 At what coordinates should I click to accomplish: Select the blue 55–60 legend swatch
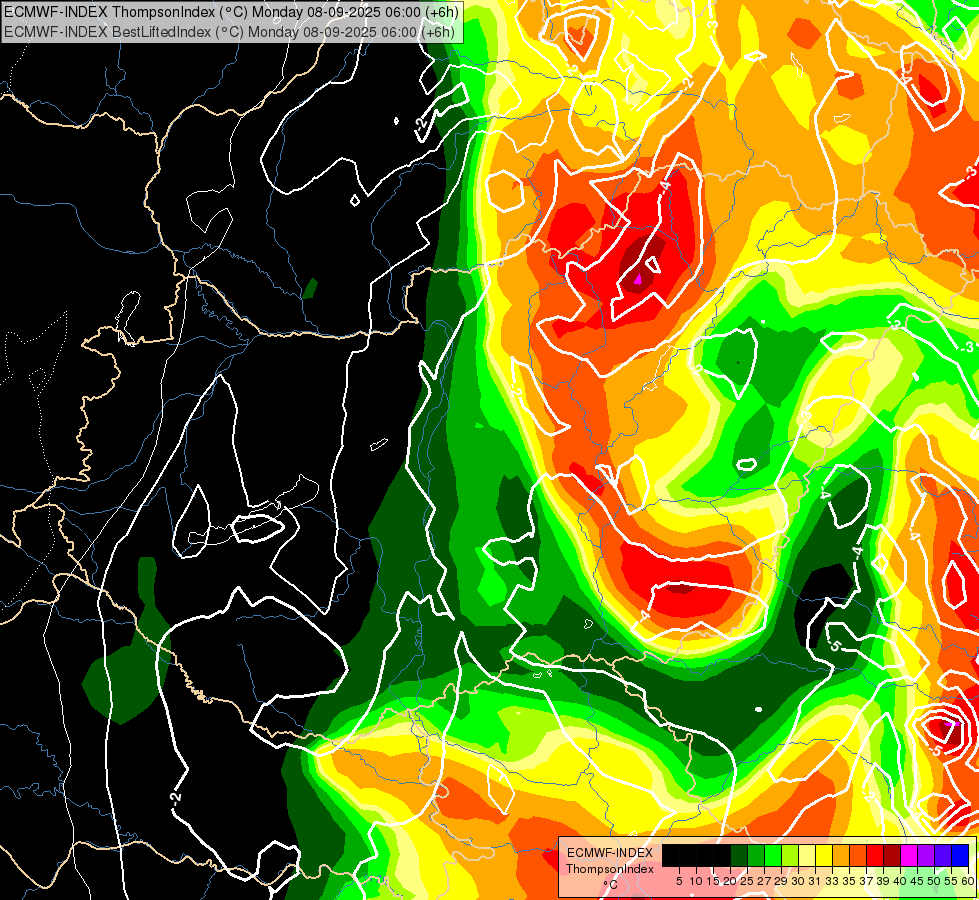click(960, 855)
